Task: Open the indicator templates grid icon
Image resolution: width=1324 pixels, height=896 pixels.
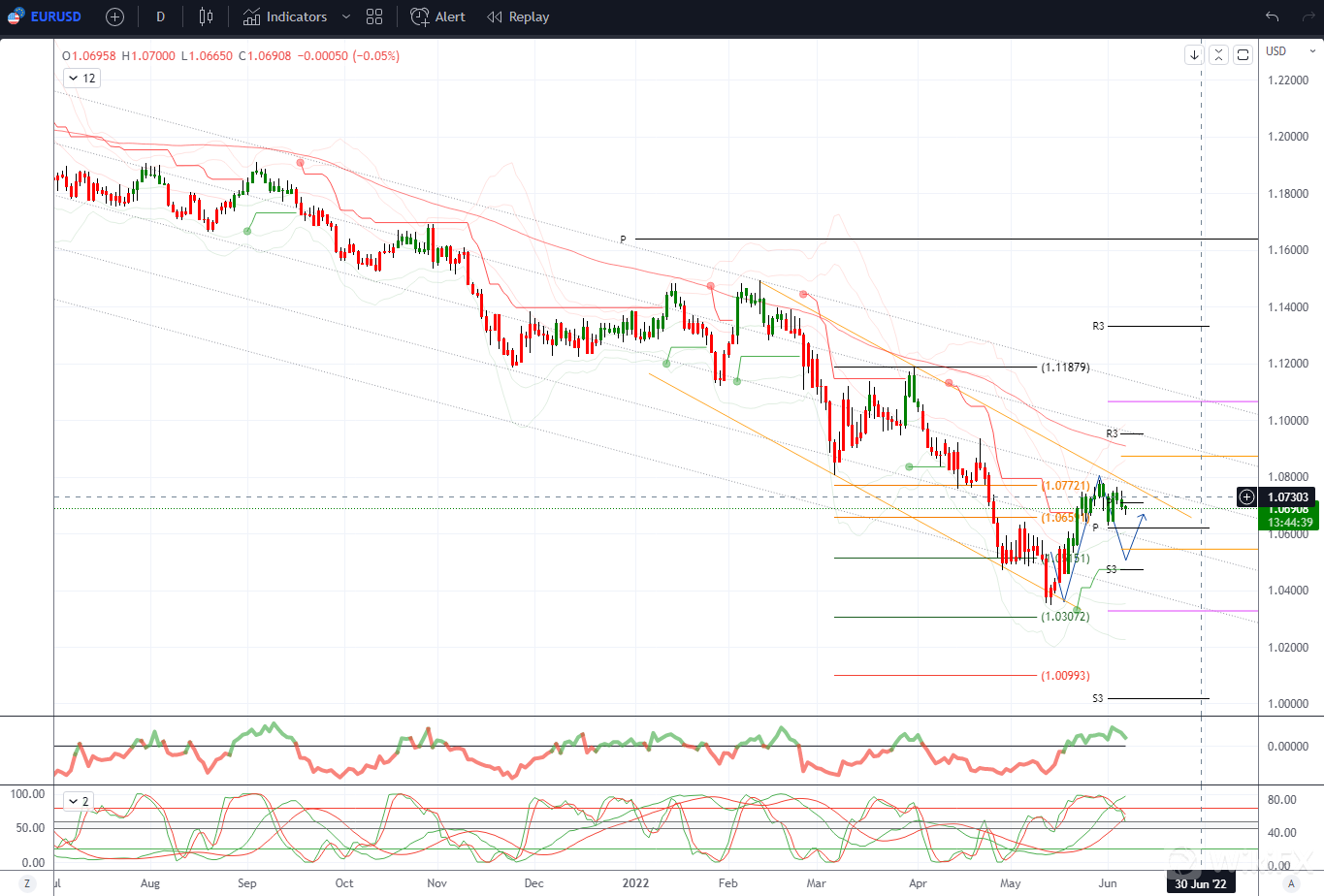Action: click(x=374, y=16)
